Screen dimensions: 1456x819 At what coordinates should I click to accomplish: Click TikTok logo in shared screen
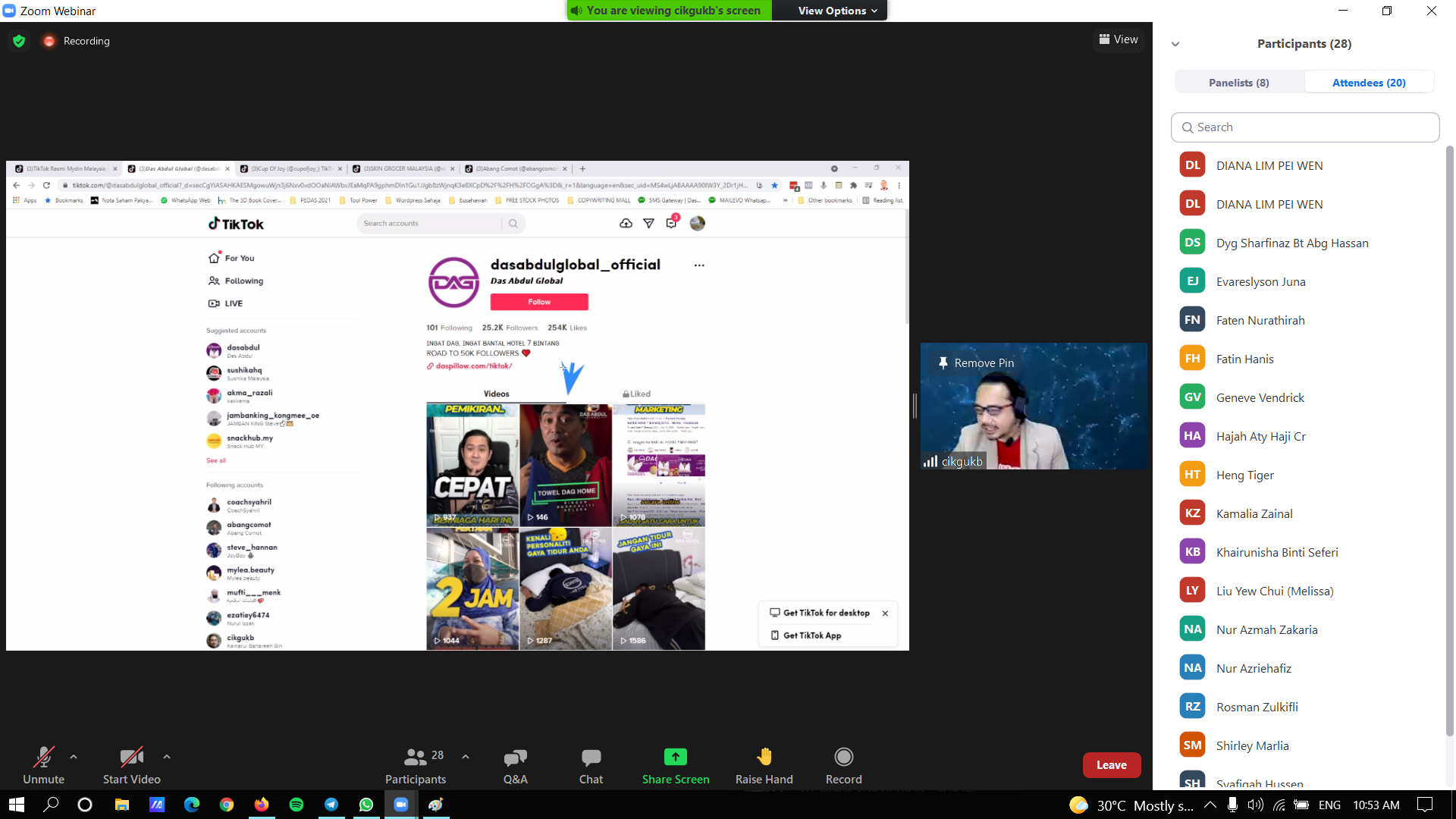click(236, 224)
